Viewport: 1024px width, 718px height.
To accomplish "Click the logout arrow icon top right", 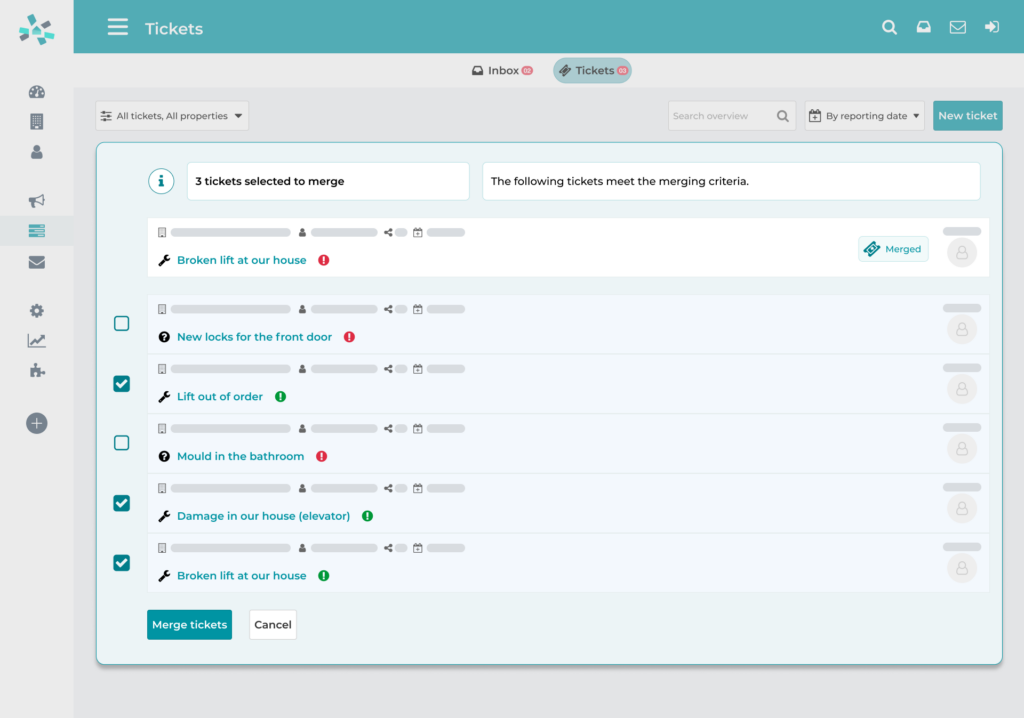I will point(991,27).
